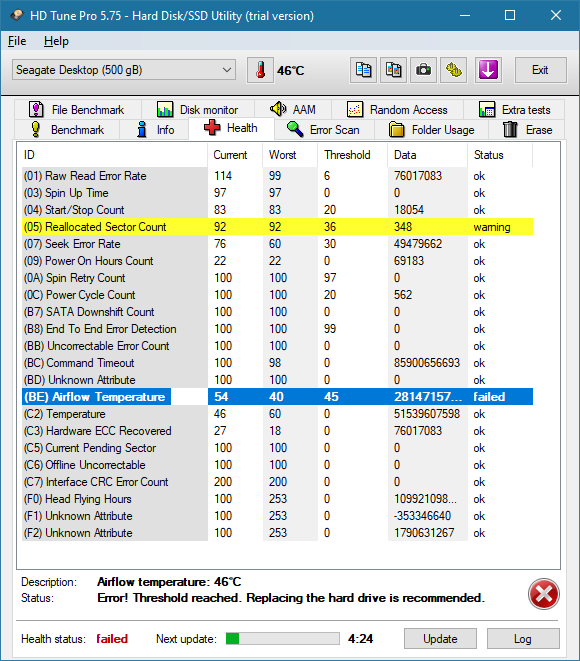This screenshot has width=580, height=661.
Task: Click the thermometer temperature icon
Action: coord(260,70)
